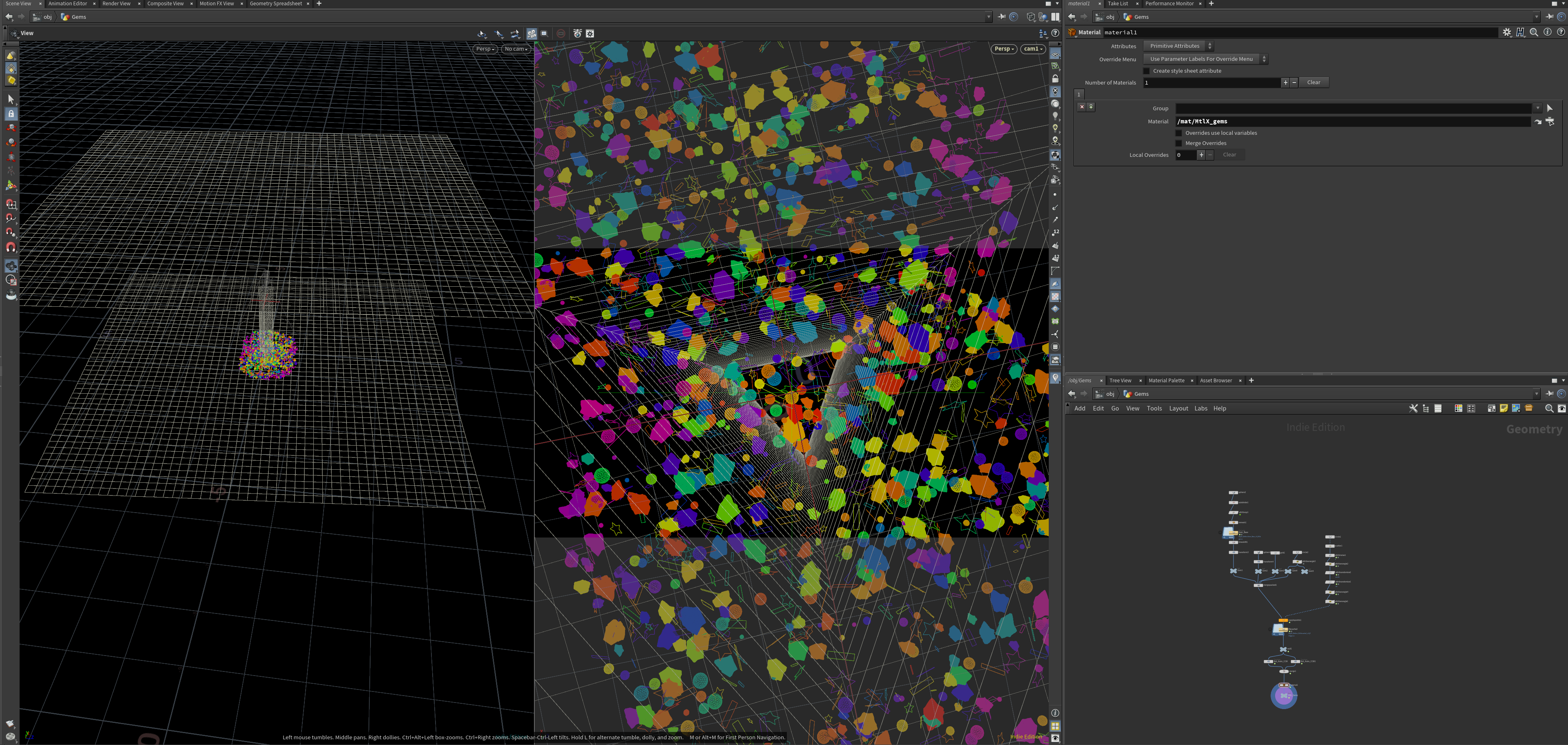This screenshot has width=1568, height=745.
Task: Select the purple highlighted output node in network
Action: [x=1284, y=696]
